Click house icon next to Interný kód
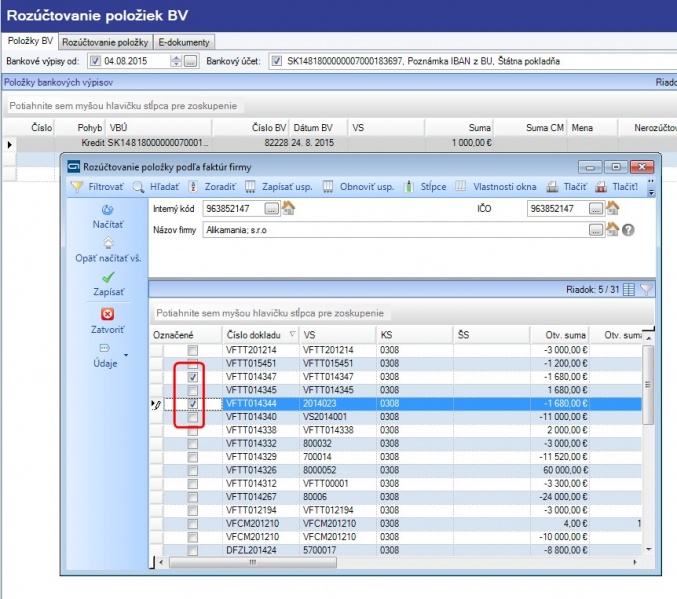677x599 pixels. [289, 208]
